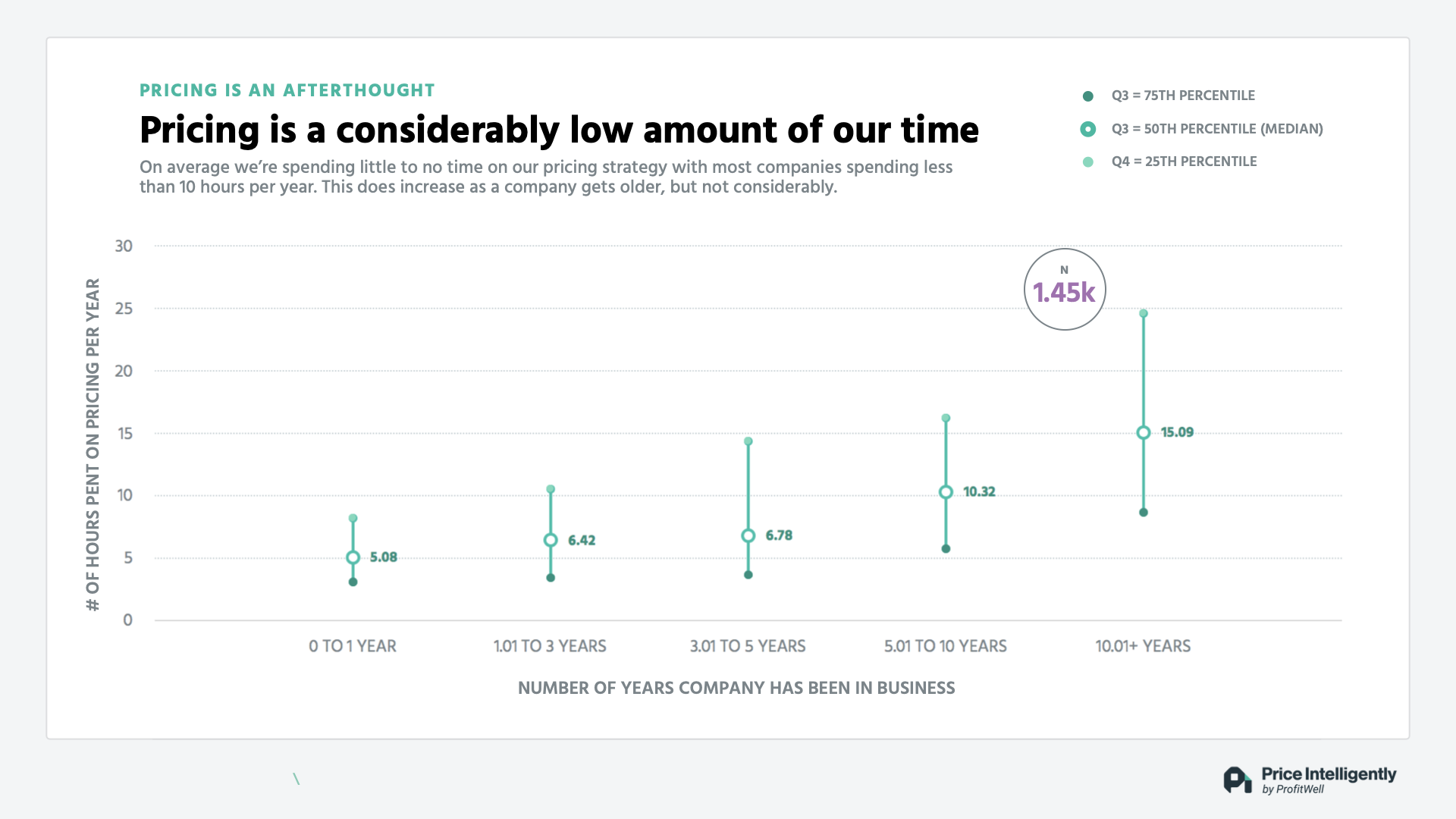
Task: Click the 5.01 TO 10 YEARS axis label
Action: 946,646
